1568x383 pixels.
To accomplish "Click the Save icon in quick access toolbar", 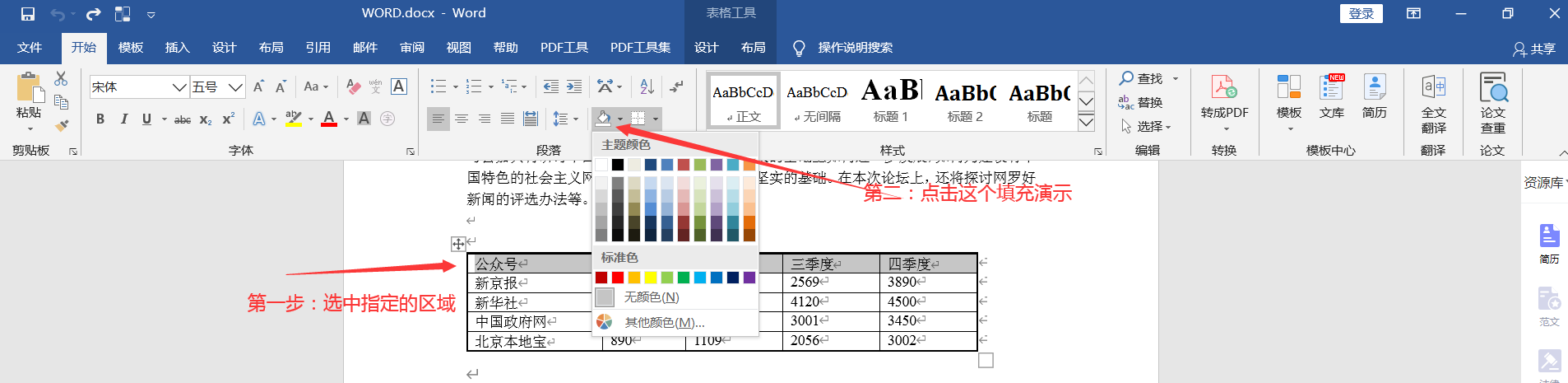I will [x=28, y=14].
